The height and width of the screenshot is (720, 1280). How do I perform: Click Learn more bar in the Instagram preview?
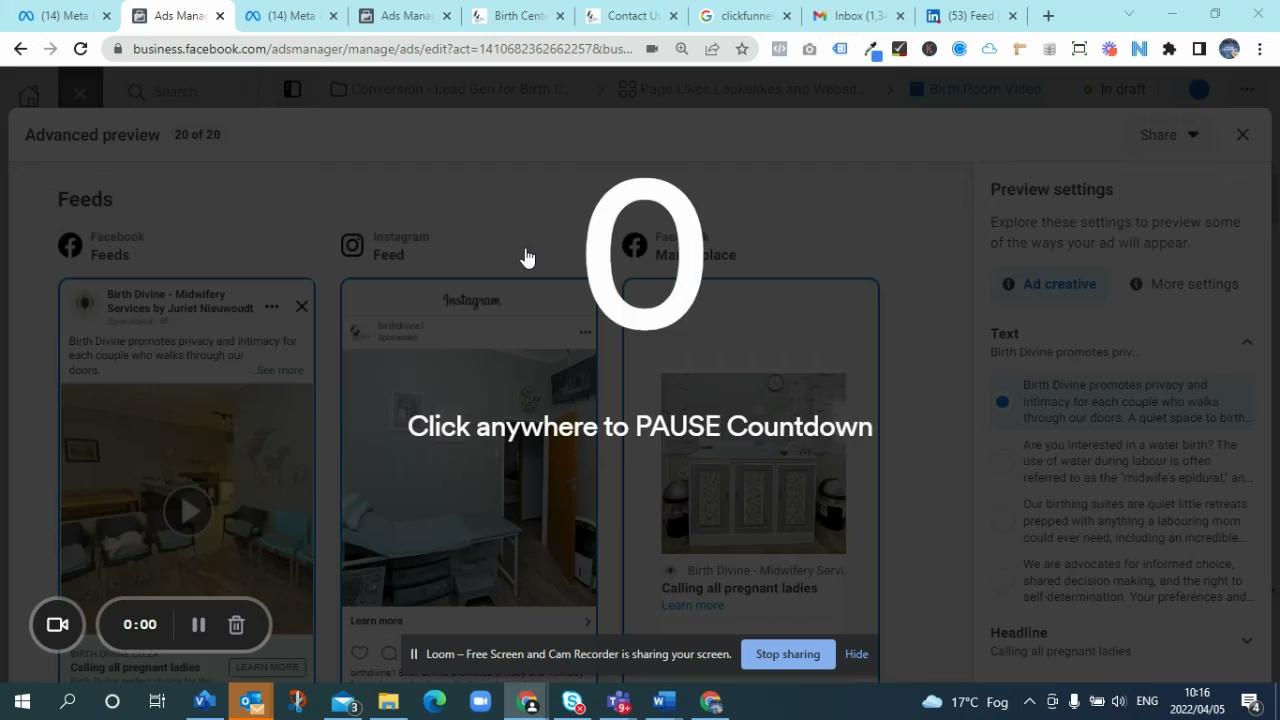tap(469, 621)
